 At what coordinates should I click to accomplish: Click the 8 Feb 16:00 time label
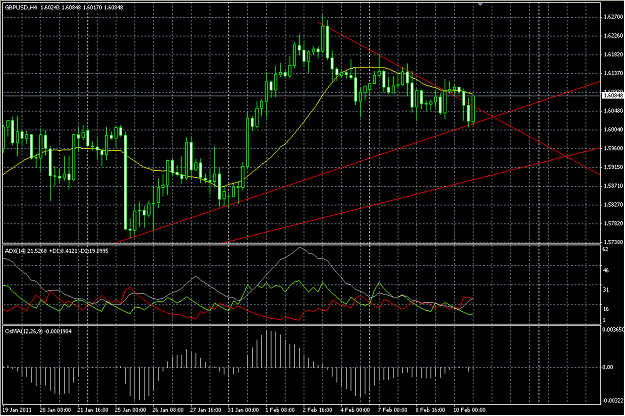[x=430, y=410]
